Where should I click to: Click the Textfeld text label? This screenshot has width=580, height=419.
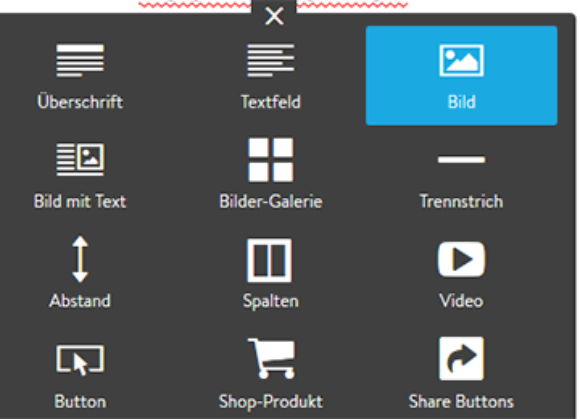[x=271, y=102]
